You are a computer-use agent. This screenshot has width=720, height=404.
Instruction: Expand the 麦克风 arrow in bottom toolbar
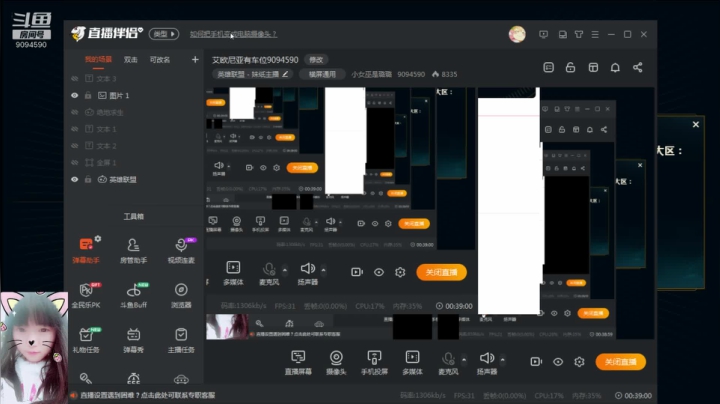coord(464,359)
